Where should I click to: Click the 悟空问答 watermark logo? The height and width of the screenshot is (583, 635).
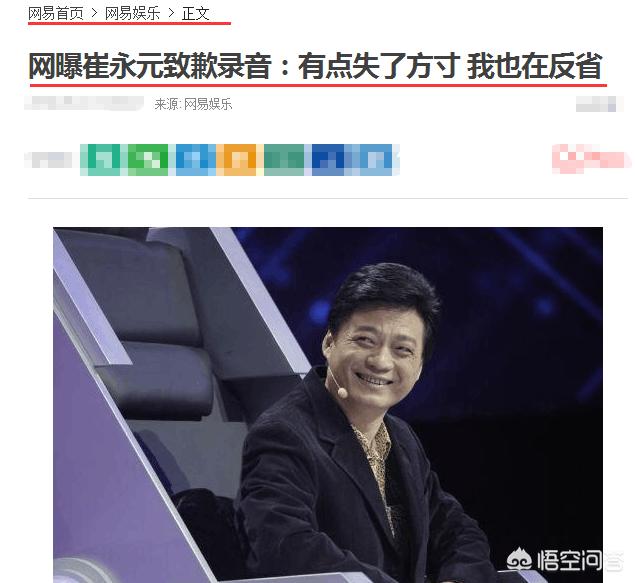point(561,560)
